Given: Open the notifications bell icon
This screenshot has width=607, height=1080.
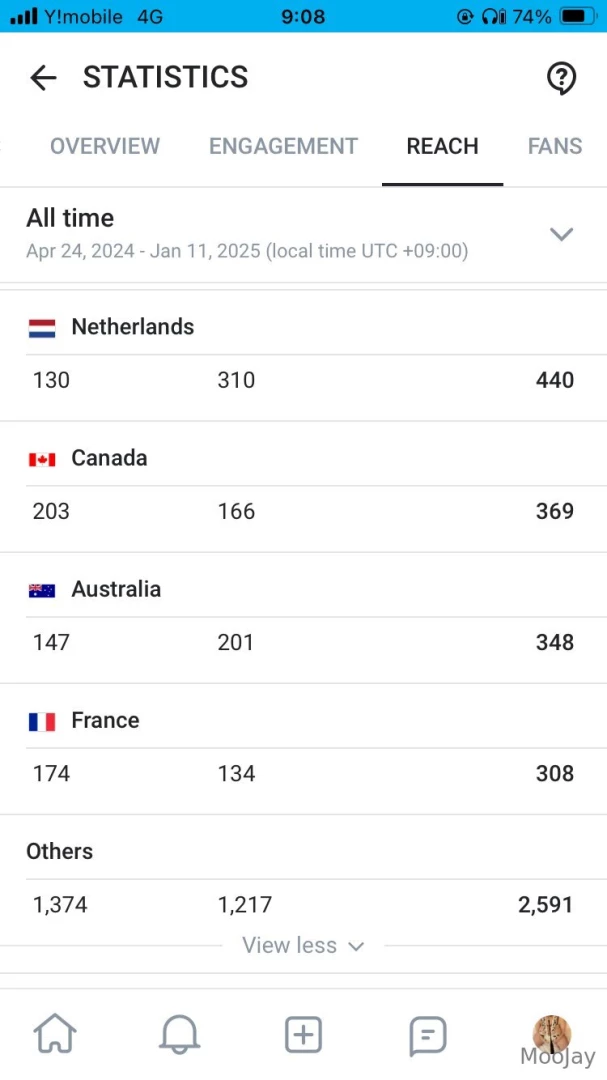Looking at the screenshot, I should (179, 1033).
